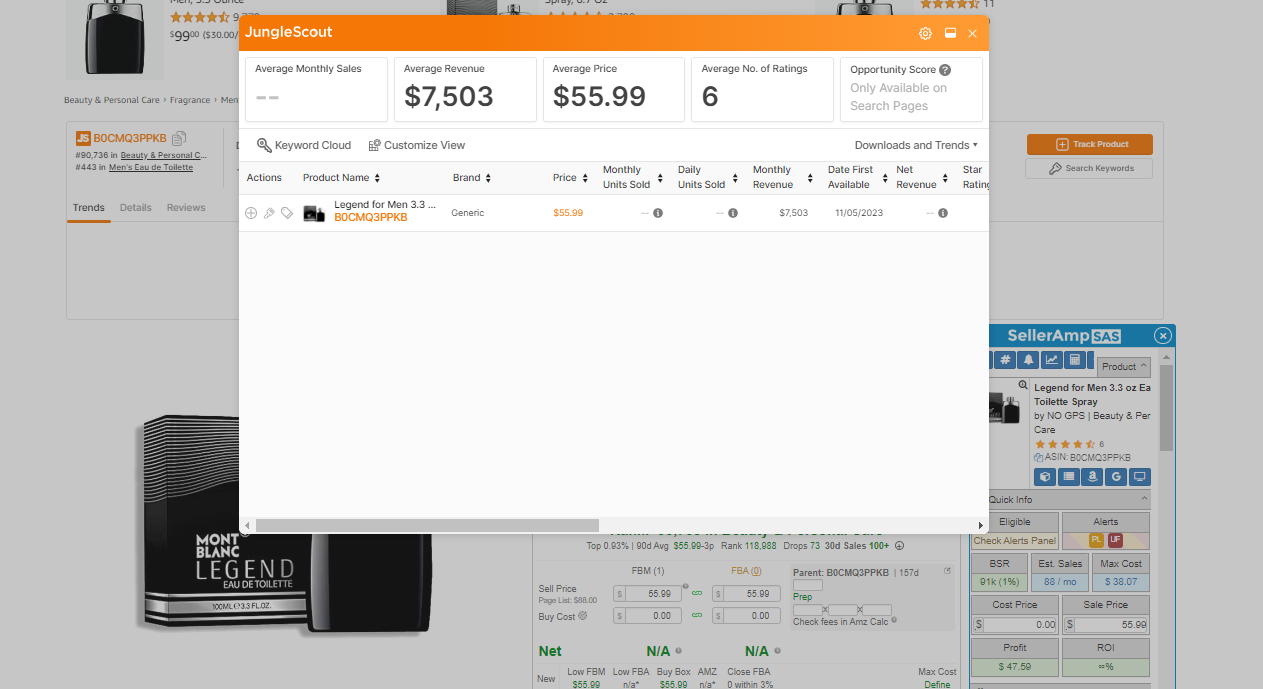Open JungleScout settings gear
This screenshot has width=1263, height=689.
click(x=925, y=33)
